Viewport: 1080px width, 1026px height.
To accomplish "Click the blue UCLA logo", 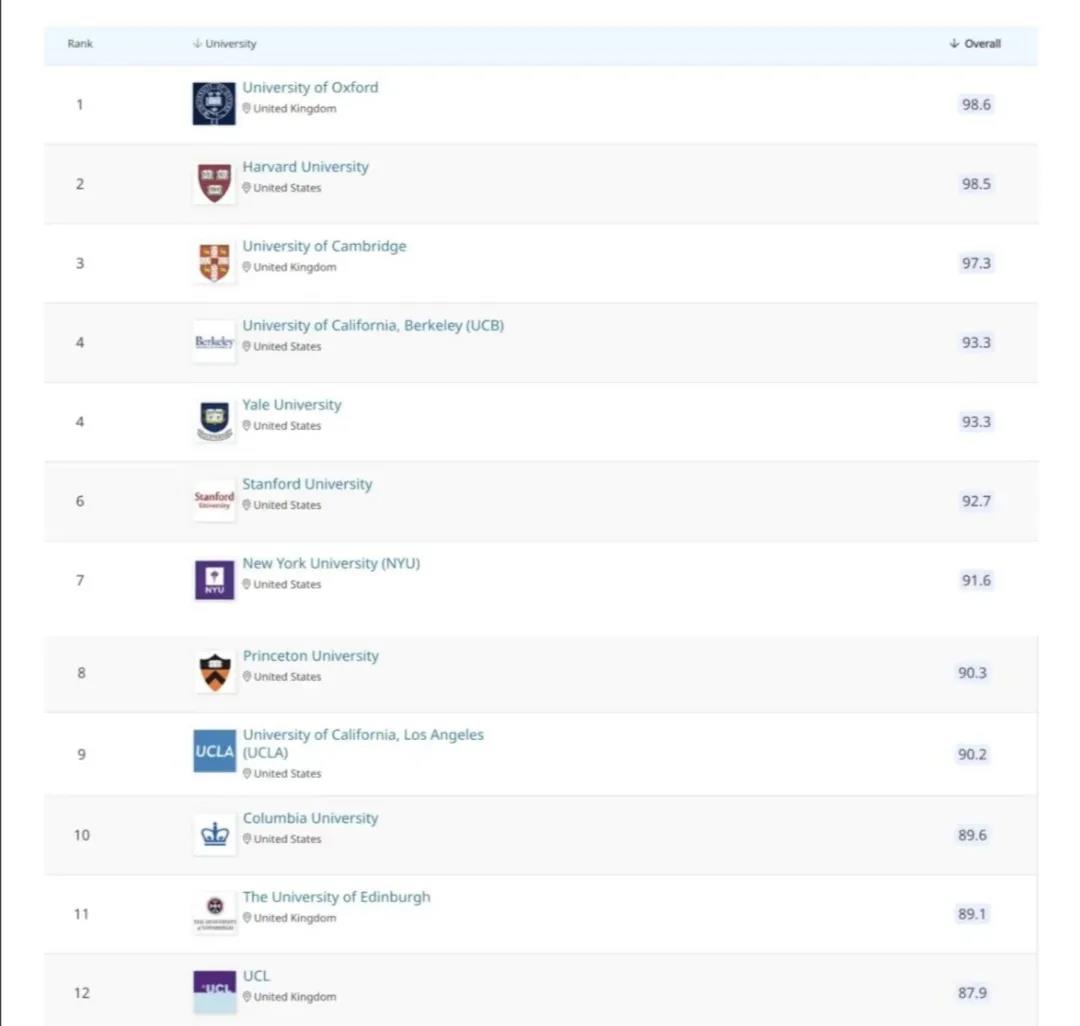I will [214, 751].
